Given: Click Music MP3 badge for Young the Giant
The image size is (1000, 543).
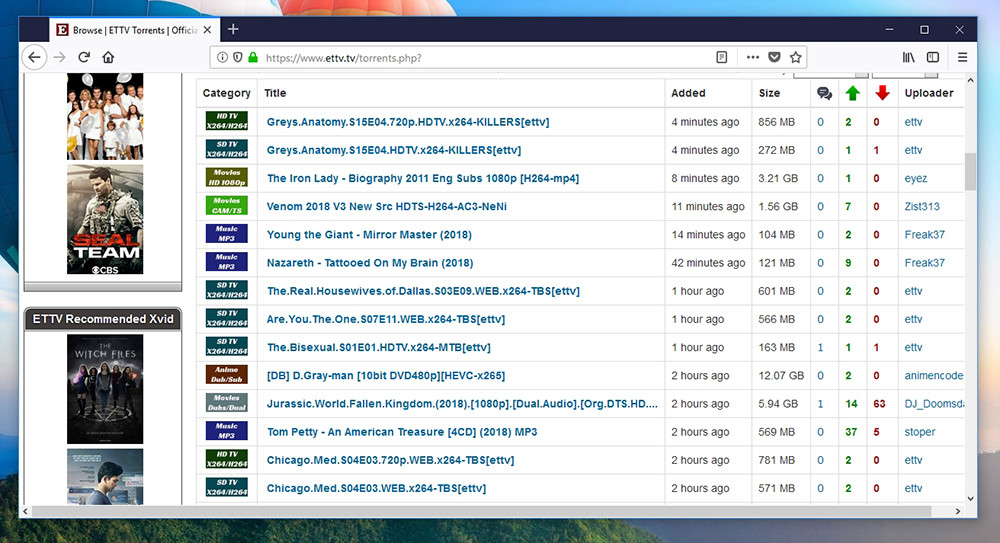Looking at the screenshot, I should click(x=226, y=234).
